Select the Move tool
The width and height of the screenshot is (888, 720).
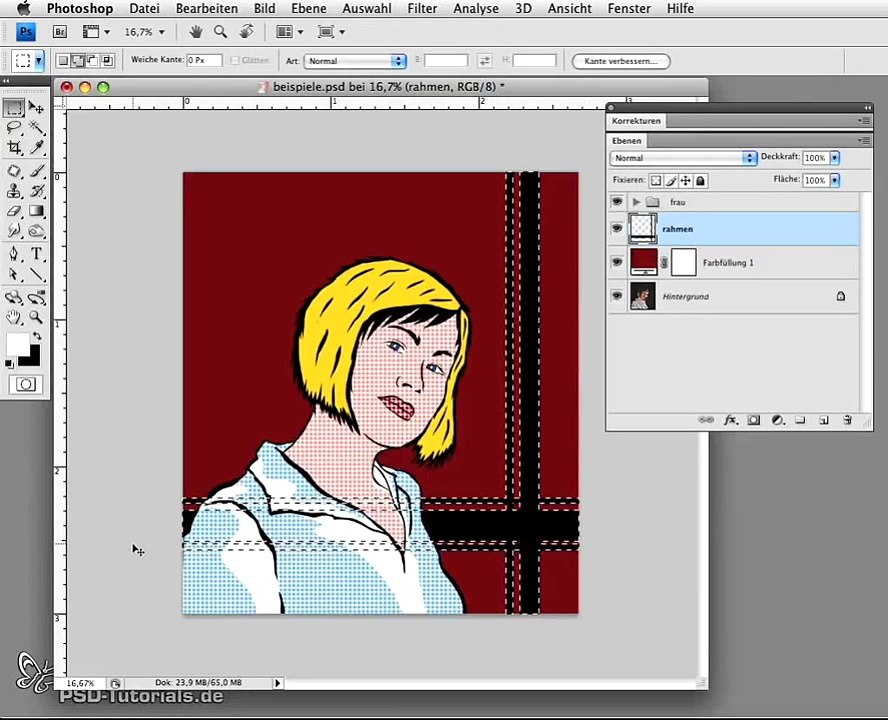click(36, 107)
